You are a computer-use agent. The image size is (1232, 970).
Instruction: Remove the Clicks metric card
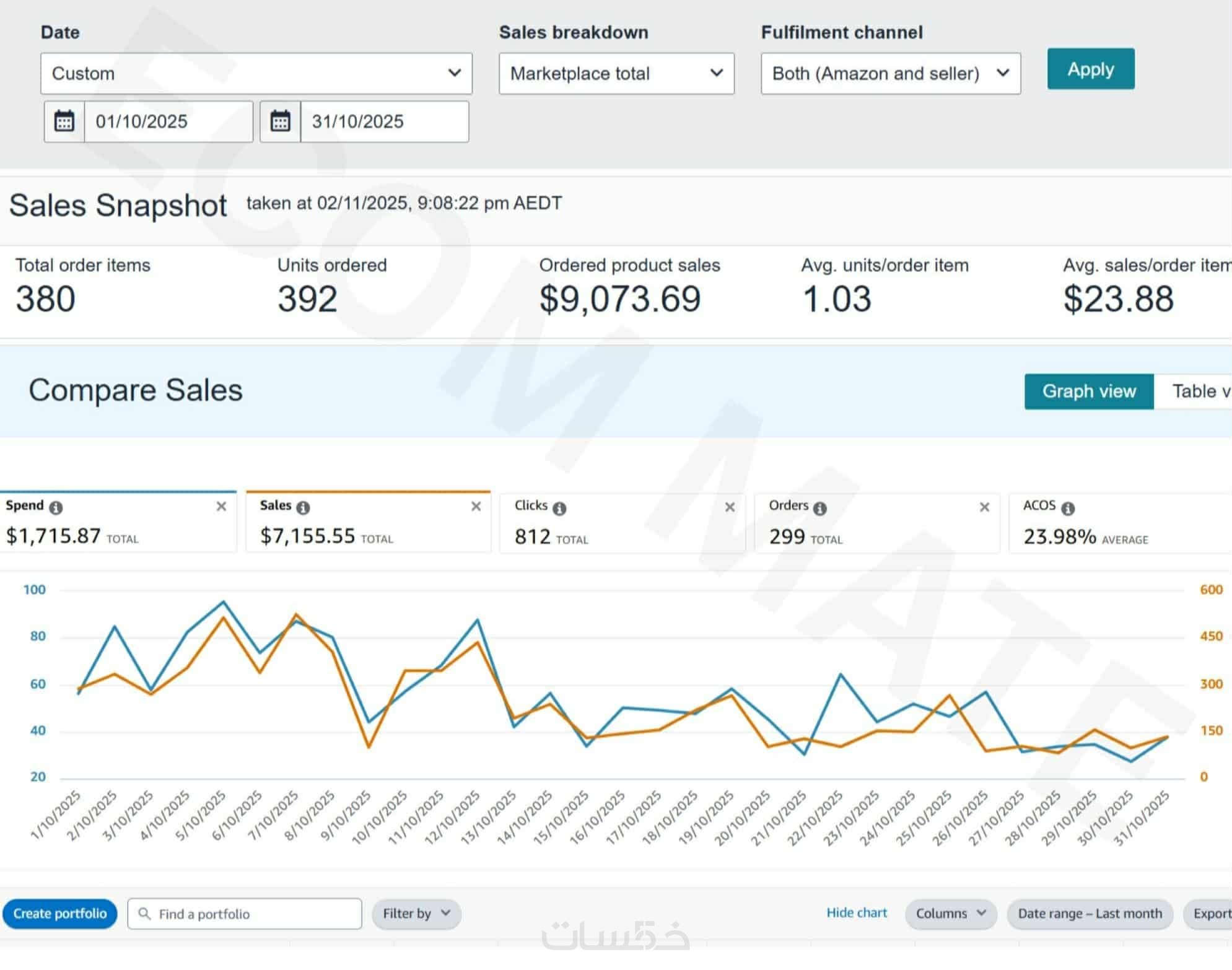click(730, 507)
